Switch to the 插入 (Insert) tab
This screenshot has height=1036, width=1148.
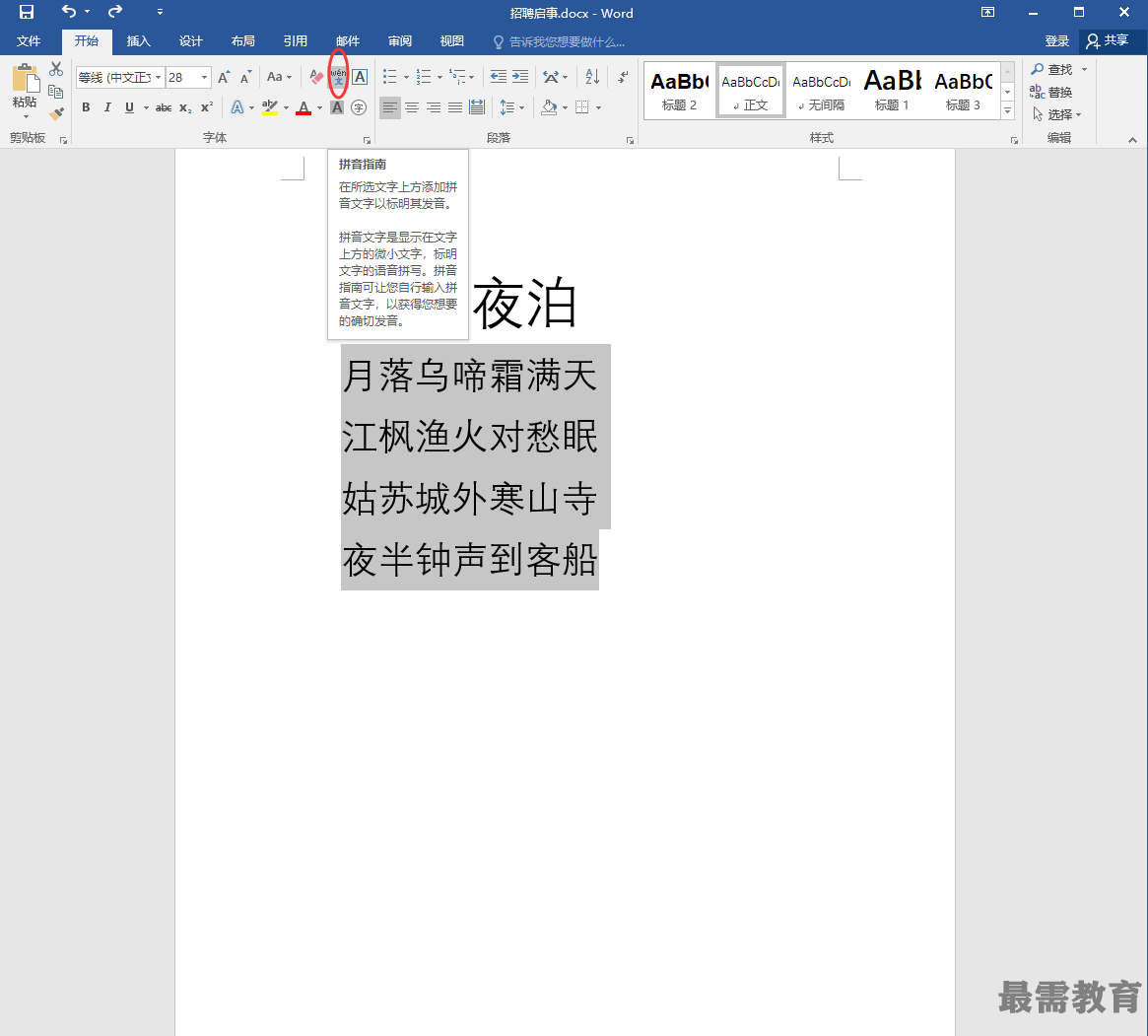pyautogui.click(x=138, y=41)
